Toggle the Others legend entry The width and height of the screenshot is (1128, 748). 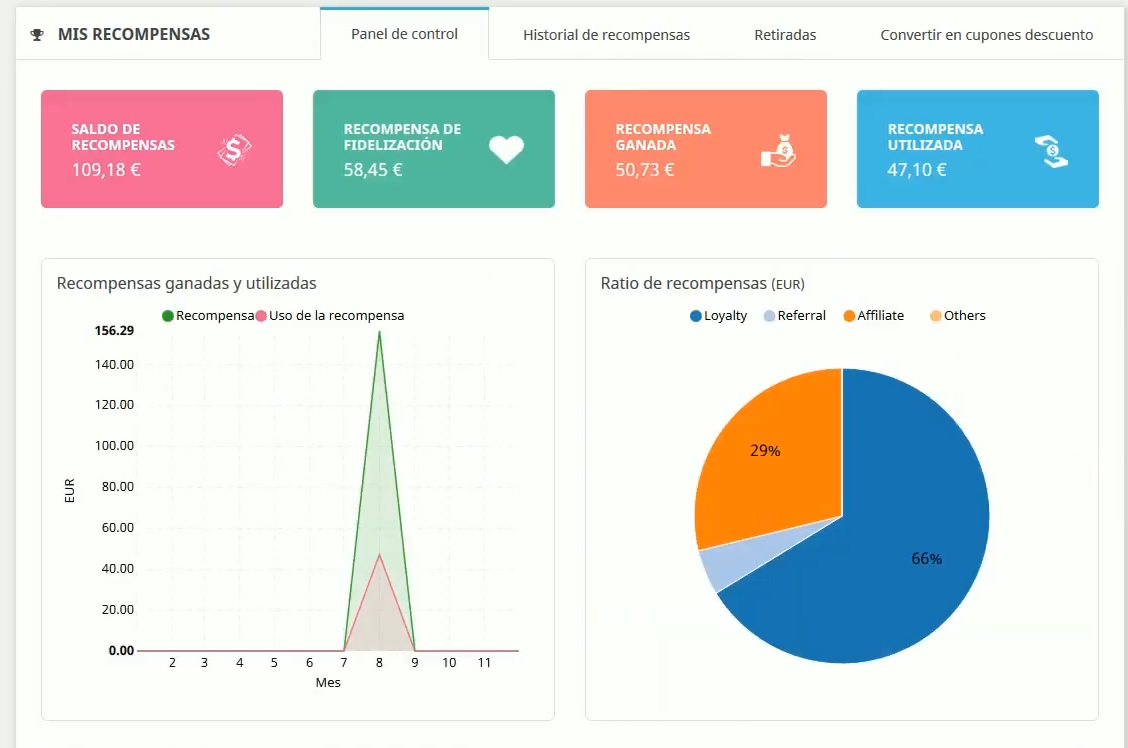pyautogui.click(x=957, y=316)
